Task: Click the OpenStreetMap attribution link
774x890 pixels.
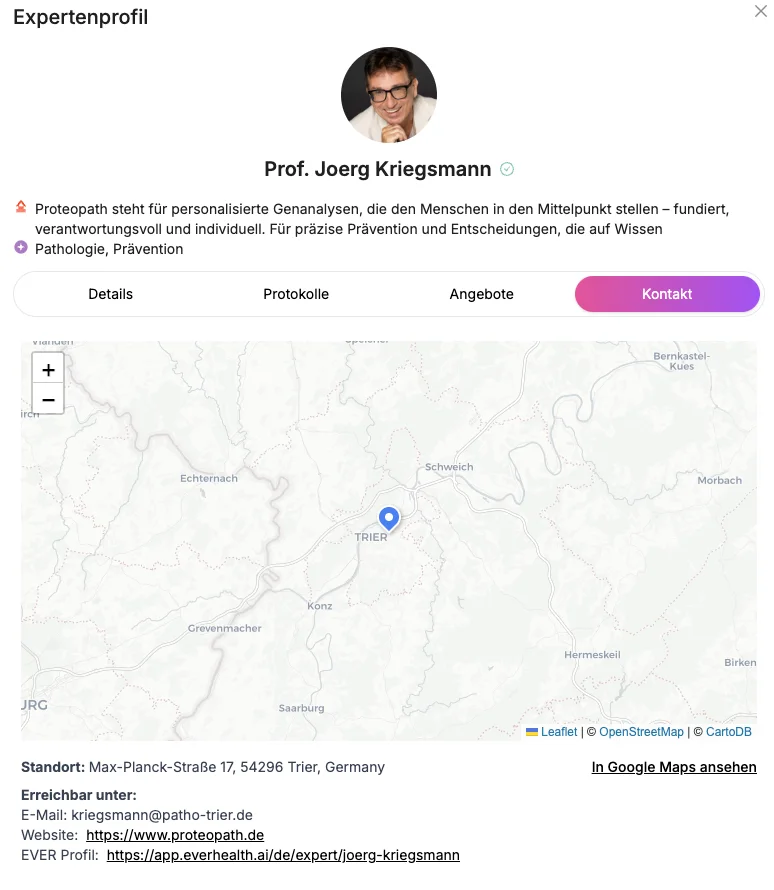Action: (641, 732)
